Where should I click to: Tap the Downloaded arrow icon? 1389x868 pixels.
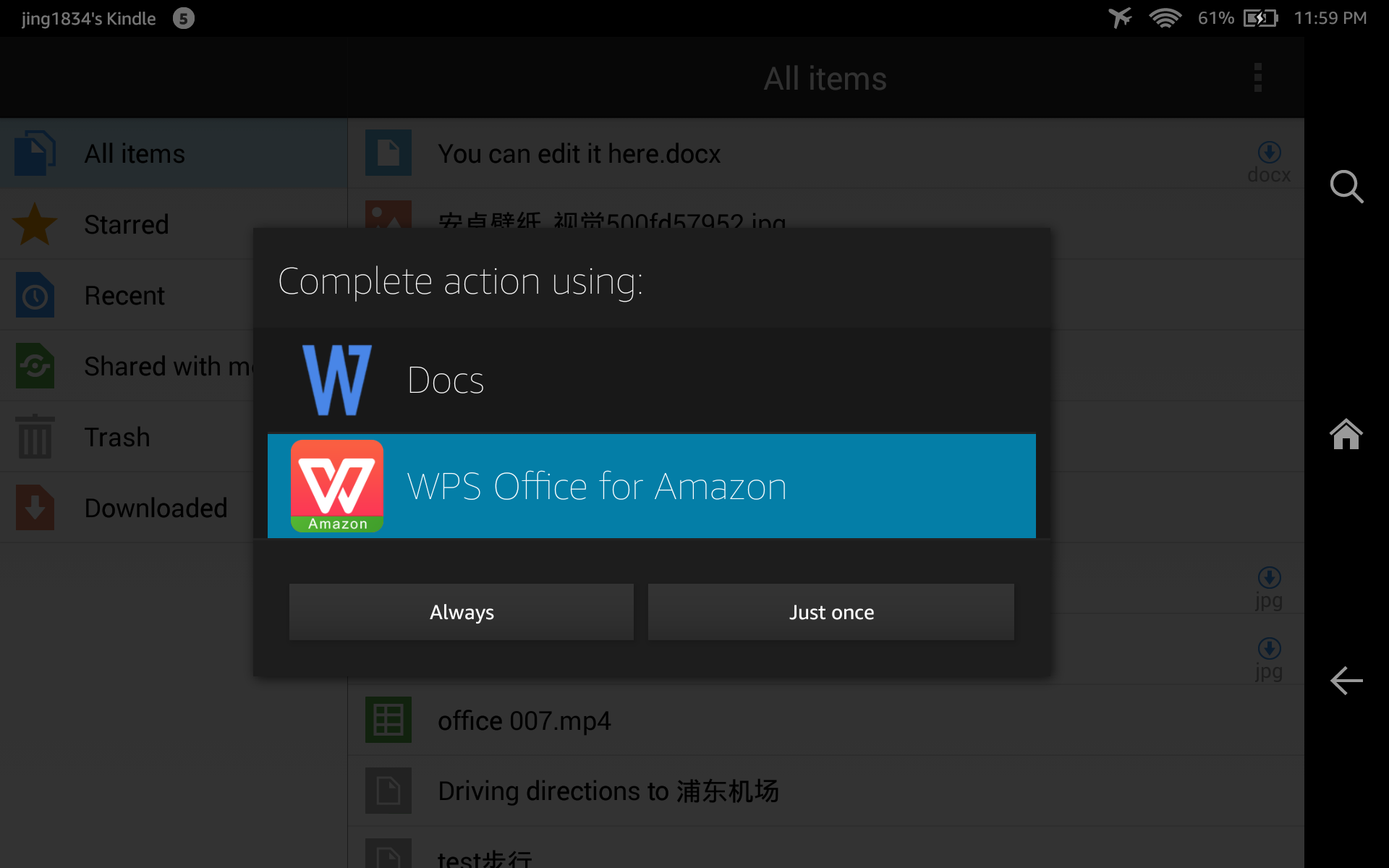(x=34, y=507)
